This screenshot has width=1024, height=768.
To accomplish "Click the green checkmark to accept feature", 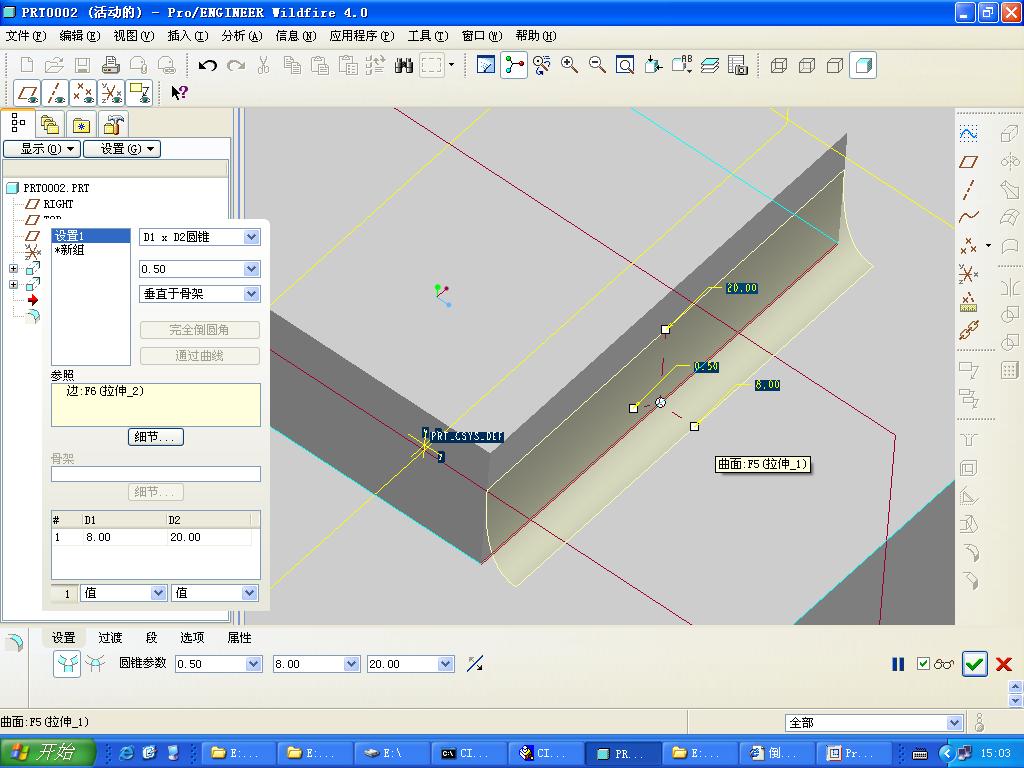I will [974, 664].
